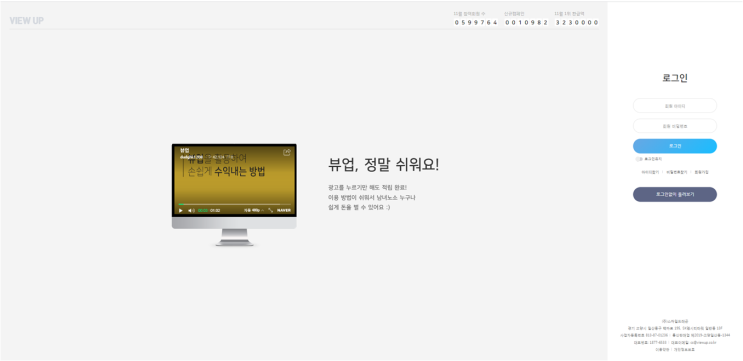The width and height of the screenshot is (743, 361).
Task: Mute the video volume speaker icon
Action: (191, 210)
